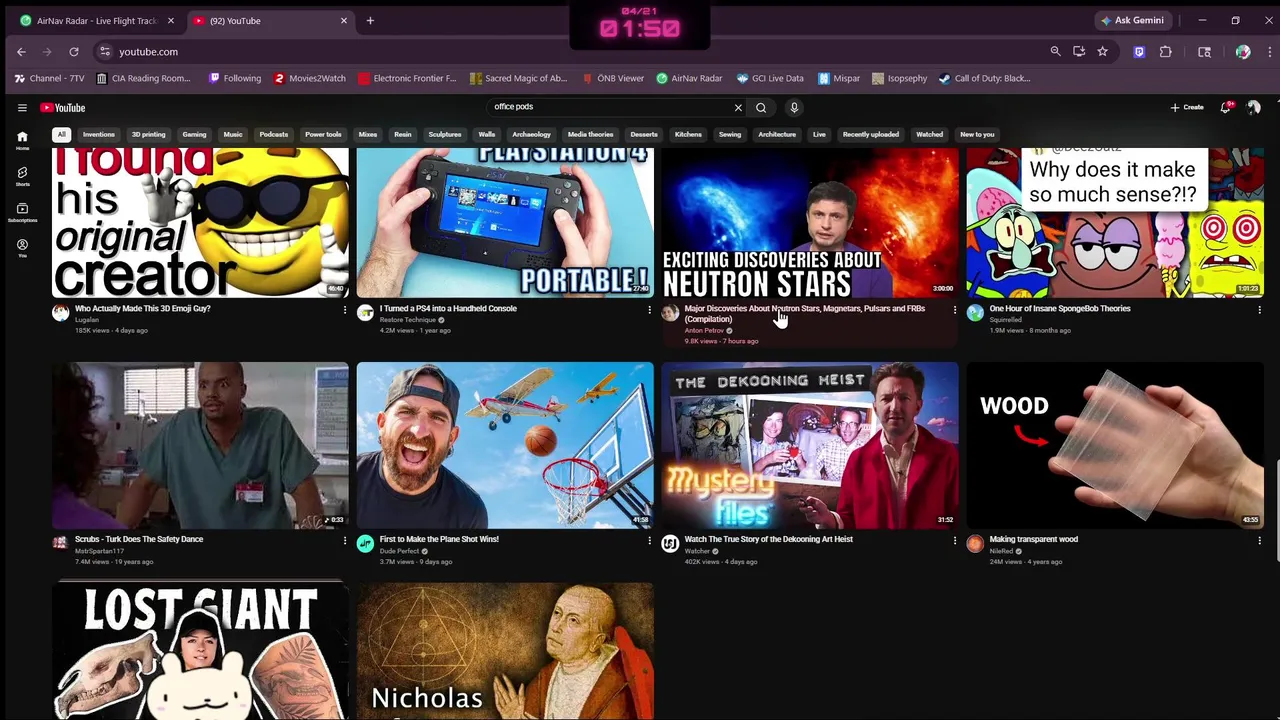The image size is (1280, 720).
Task: Open Call of Duty: Black bookmark
Action: tap(984, 78)
